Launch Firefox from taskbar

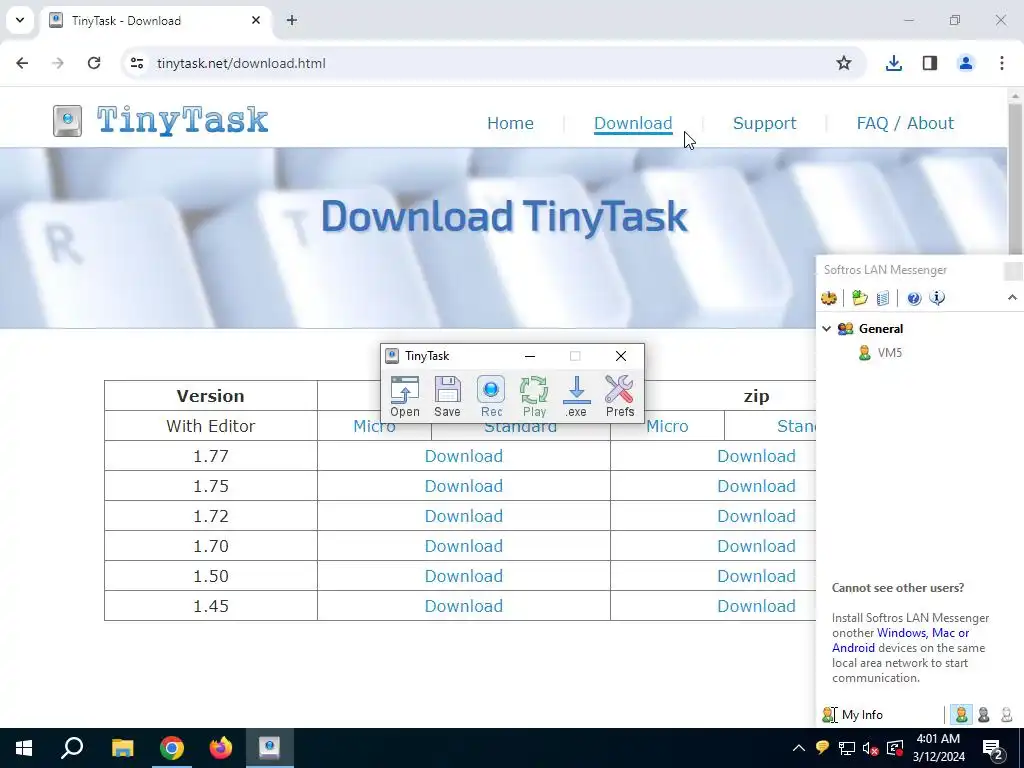pos(221,748)
